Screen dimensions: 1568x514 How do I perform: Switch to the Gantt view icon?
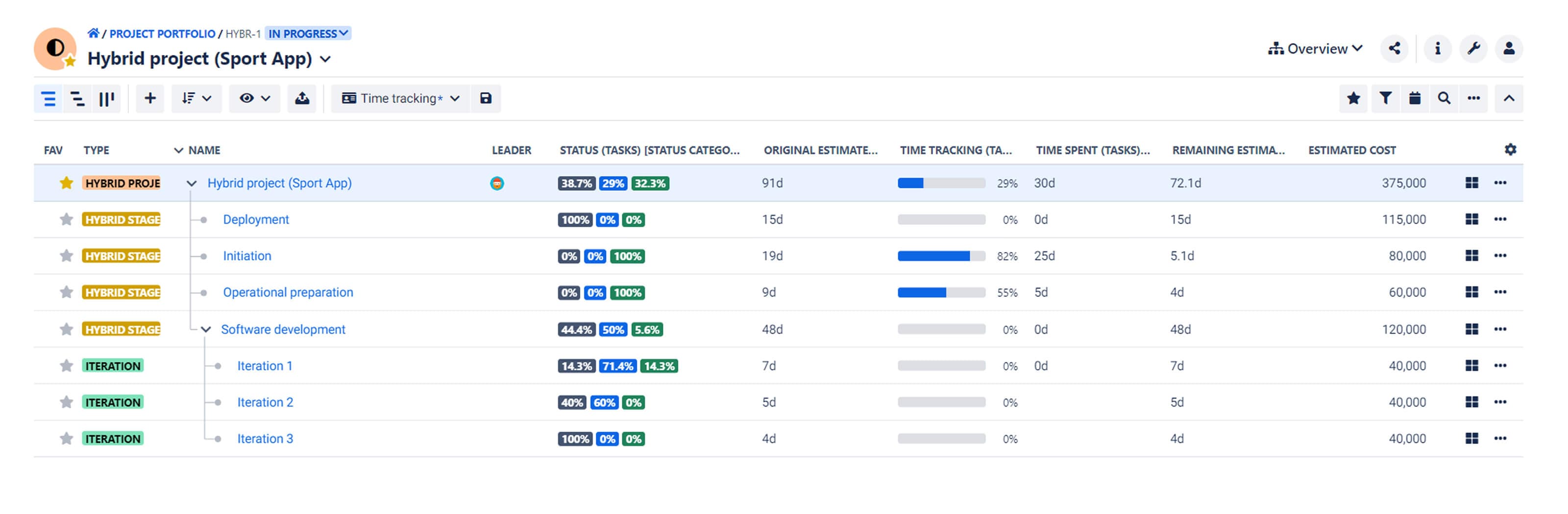click(77, 98)
